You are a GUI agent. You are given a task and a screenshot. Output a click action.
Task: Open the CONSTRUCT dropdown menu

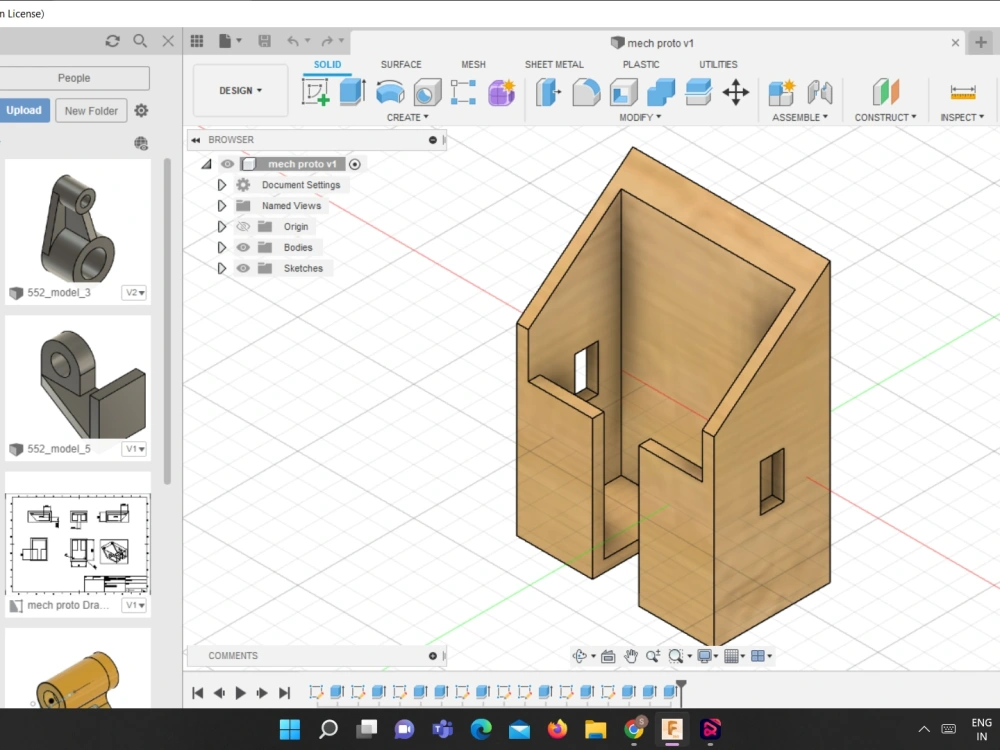click(885, 117)
